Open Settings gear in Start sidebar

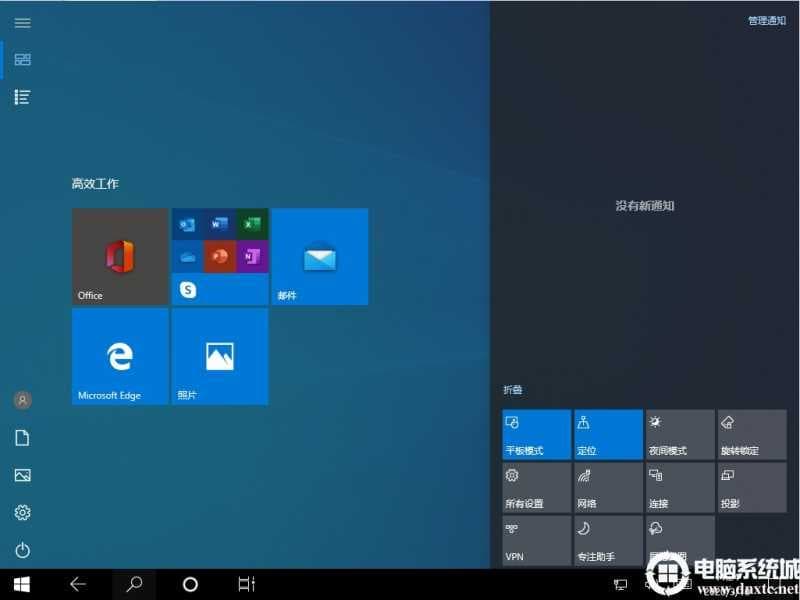pos(22,512)
